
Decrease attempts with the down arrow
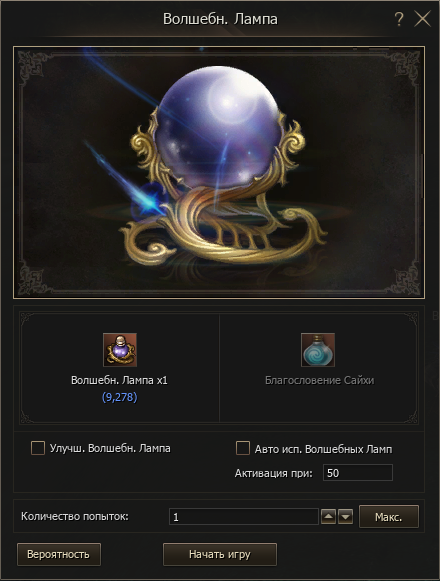point(345,517)
